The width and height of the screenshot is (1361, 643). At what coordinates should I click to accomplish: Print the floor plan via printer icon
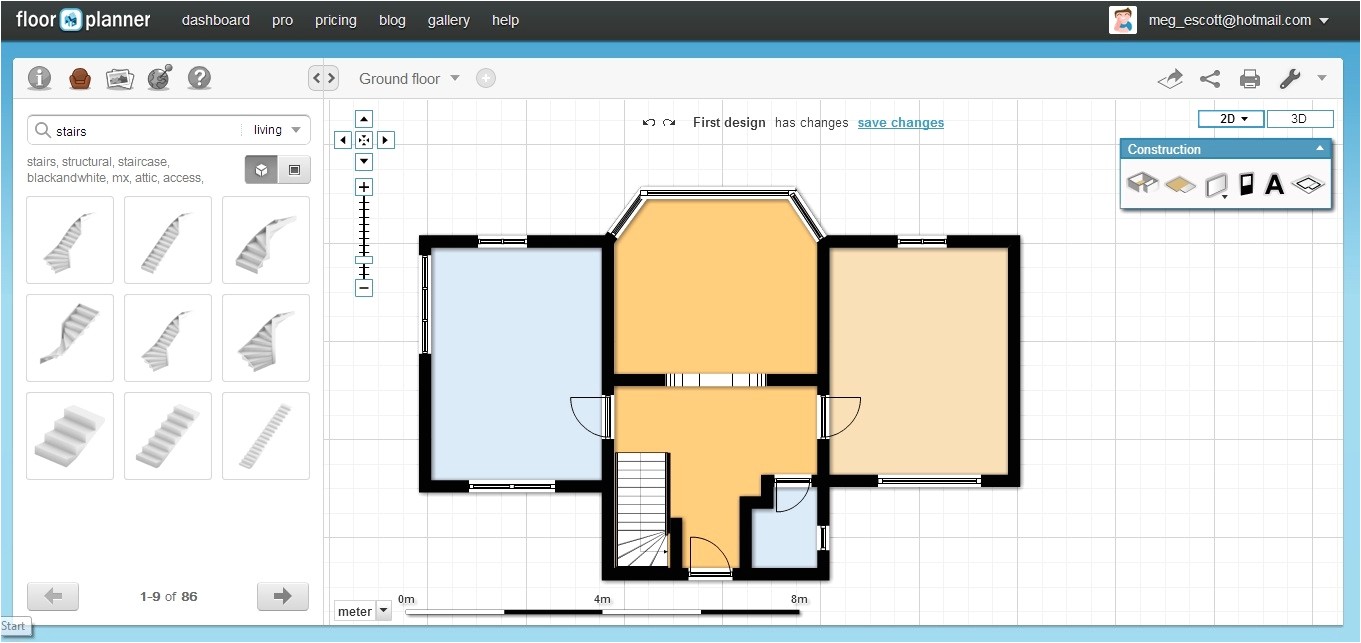[1249, 79]
